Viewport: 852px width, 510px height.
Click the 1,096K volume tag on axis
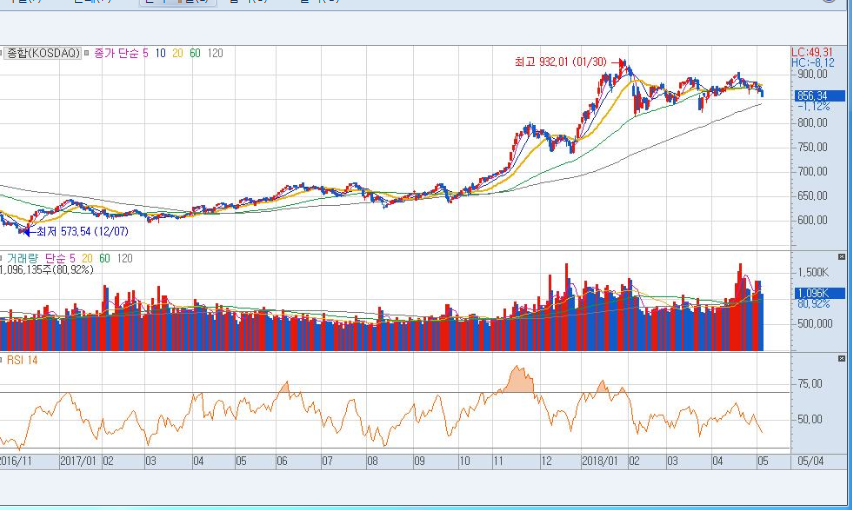coord(810,293)
